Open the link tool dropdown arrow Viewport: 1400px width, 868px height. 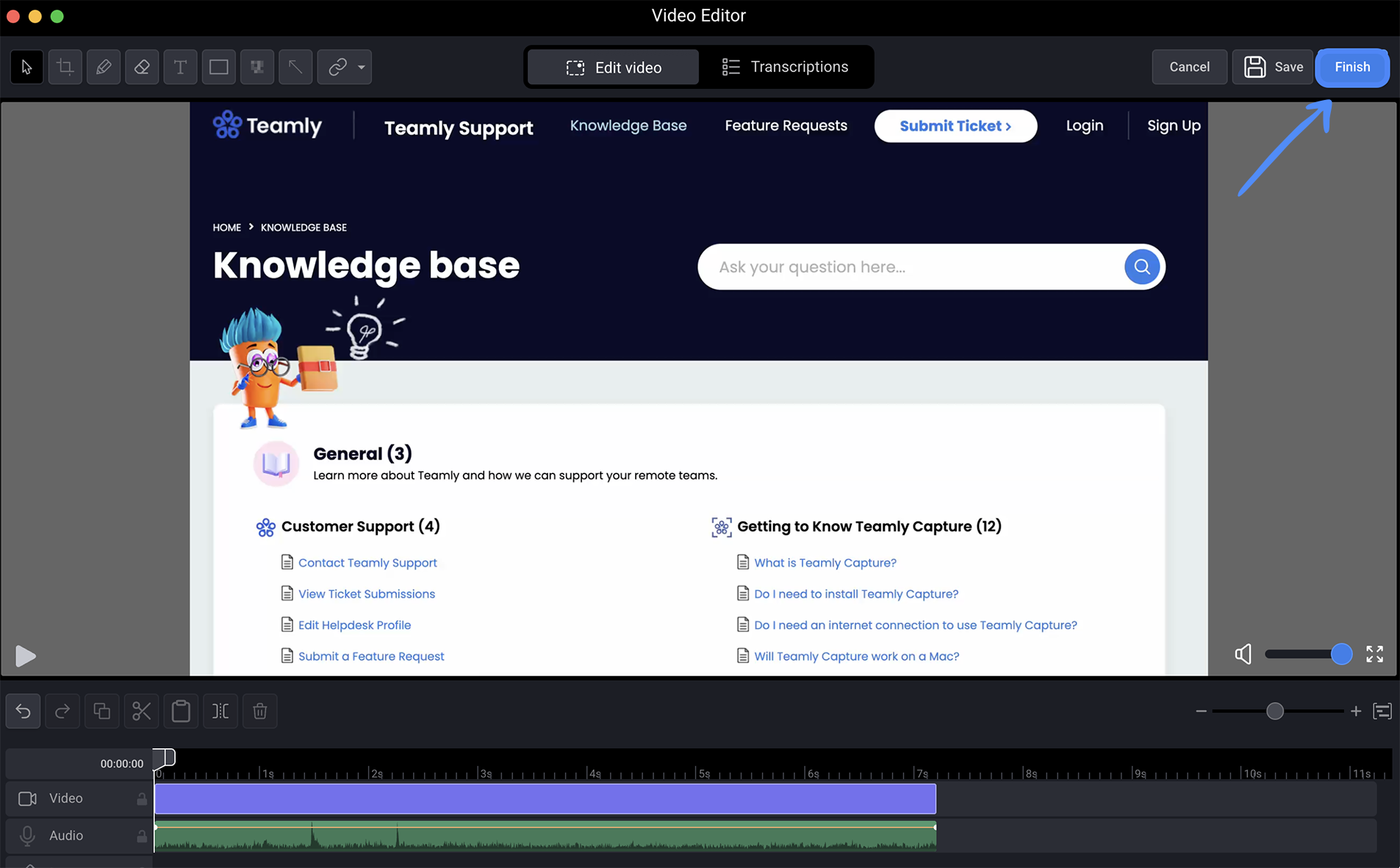point(362,67)
